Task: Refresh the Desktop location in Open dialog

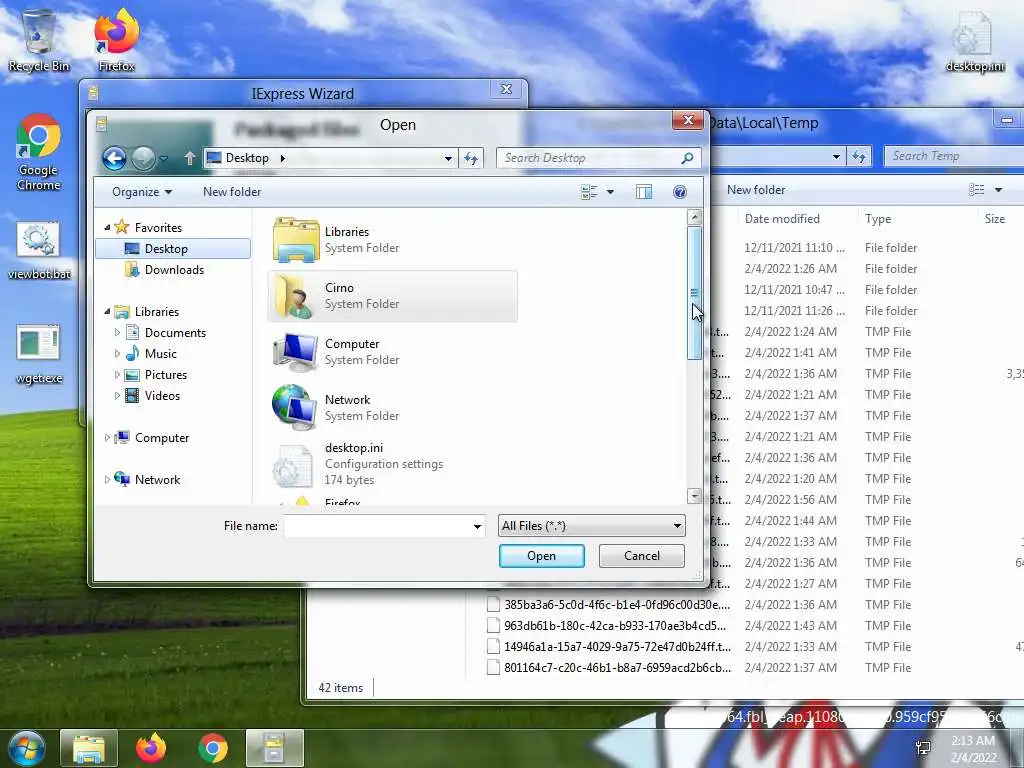Action: click(x=471, y=158)
